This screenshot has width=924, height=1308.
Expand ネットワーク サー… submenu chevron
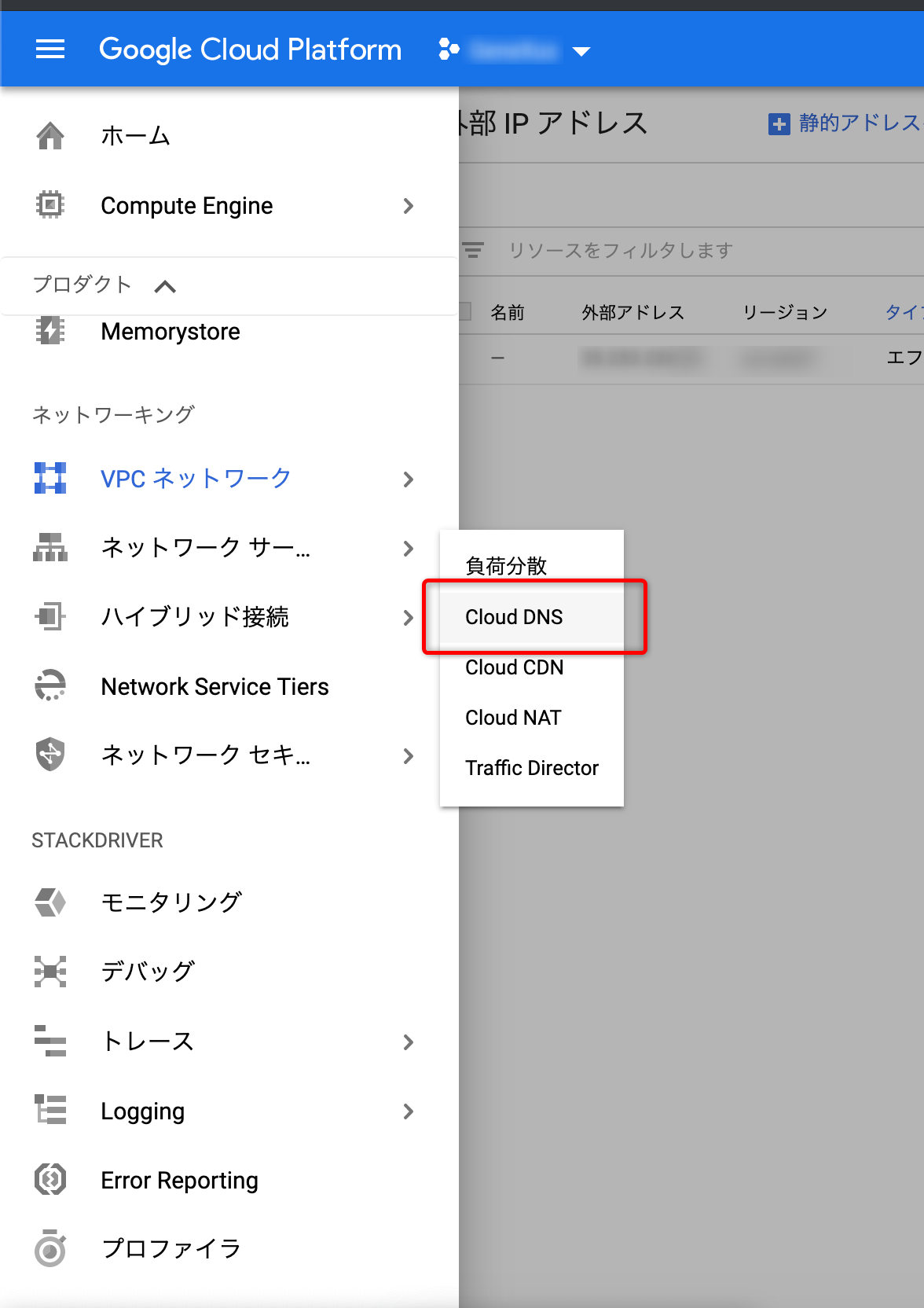click(408, 549)
